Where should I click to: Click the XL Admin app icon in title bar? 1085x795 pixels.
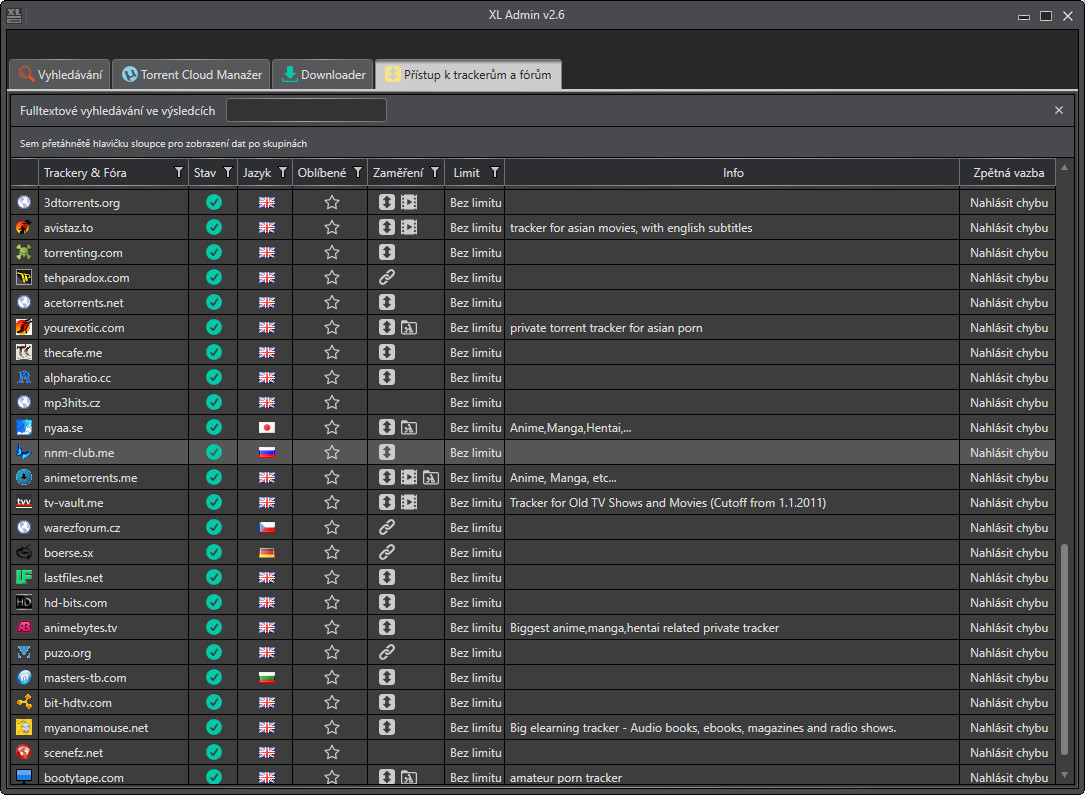pyautogui.click(x=14, y=15)
